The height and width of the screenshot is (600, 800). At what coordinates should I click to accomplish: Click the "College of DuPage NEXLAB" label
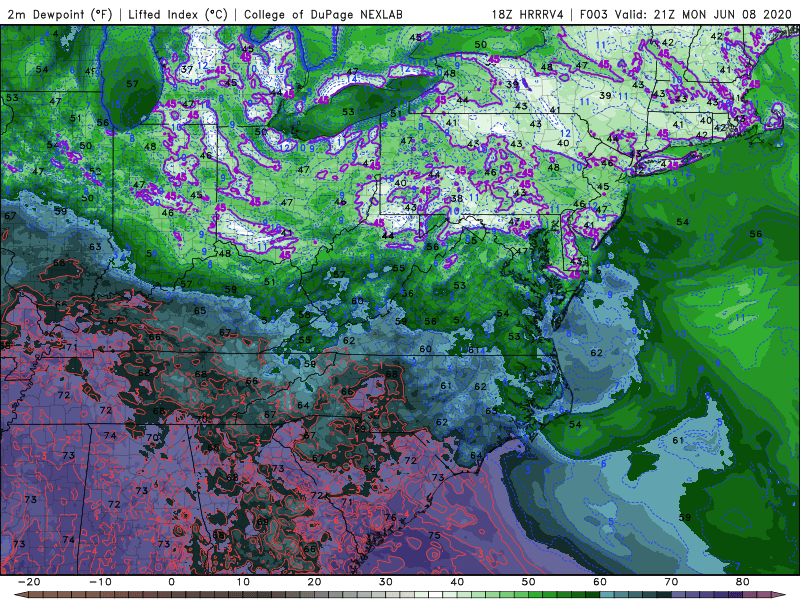323,14
